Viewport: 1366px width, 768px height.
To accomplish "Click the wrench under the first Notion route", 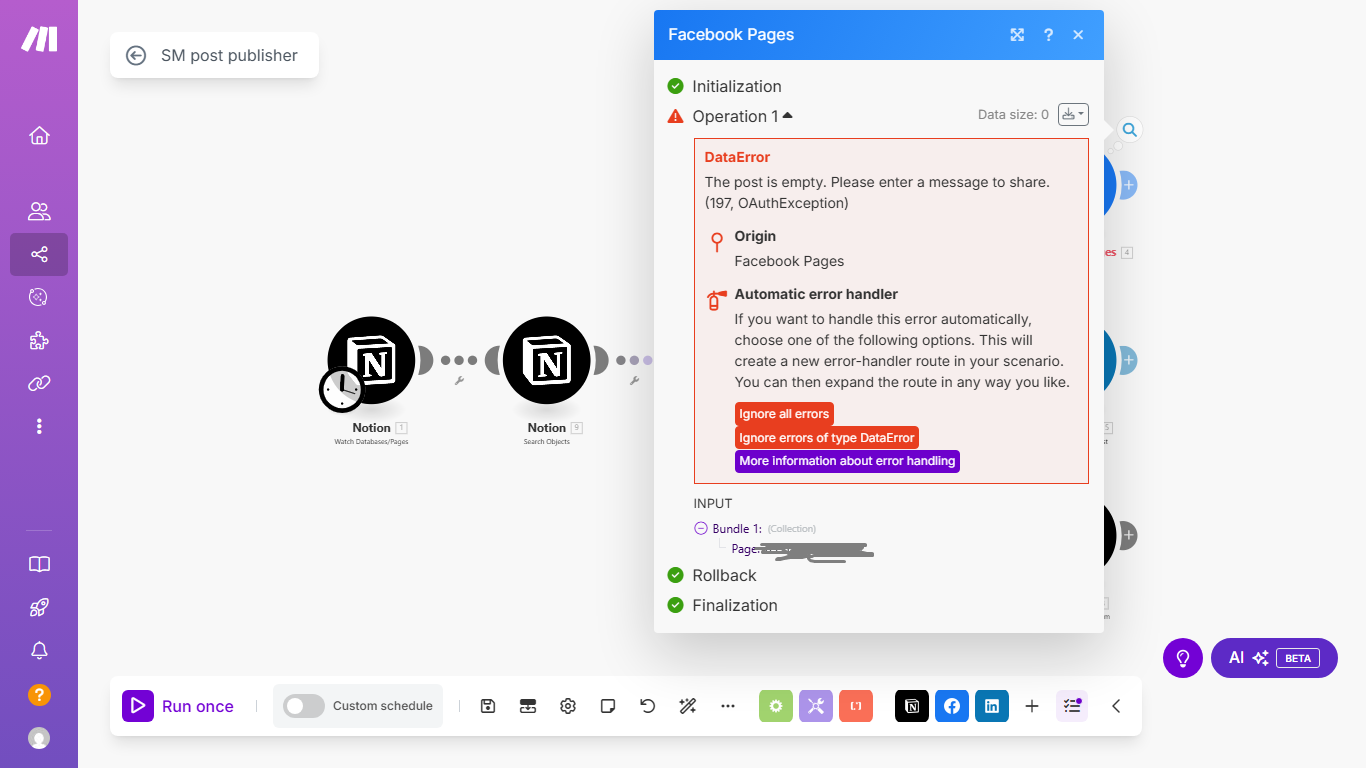I will click(x=459, y=381).
